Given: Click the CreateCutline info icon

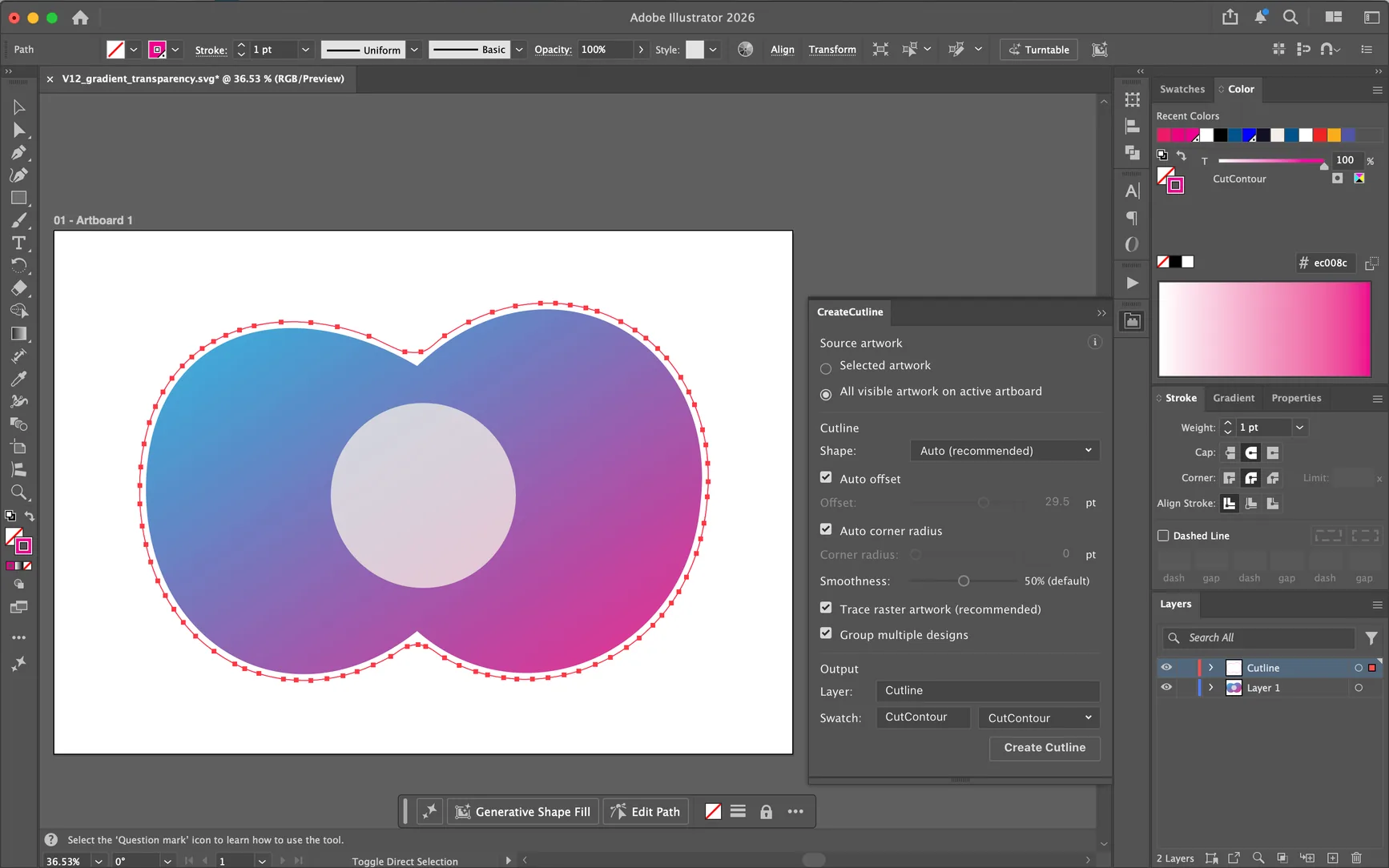Looking at the screenshot, I should point(1094,342).
